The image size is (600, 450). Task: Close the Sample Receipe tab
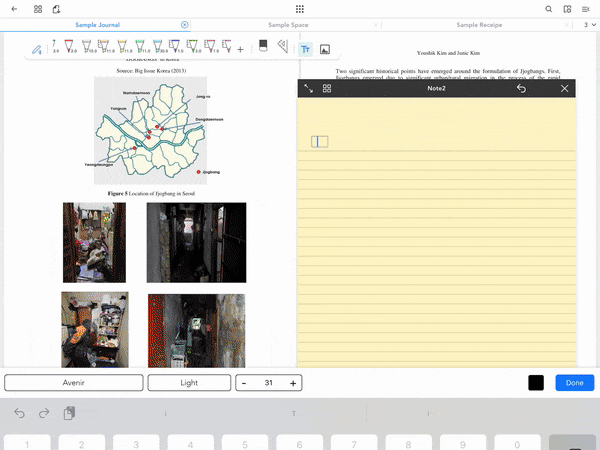point(566,25)
